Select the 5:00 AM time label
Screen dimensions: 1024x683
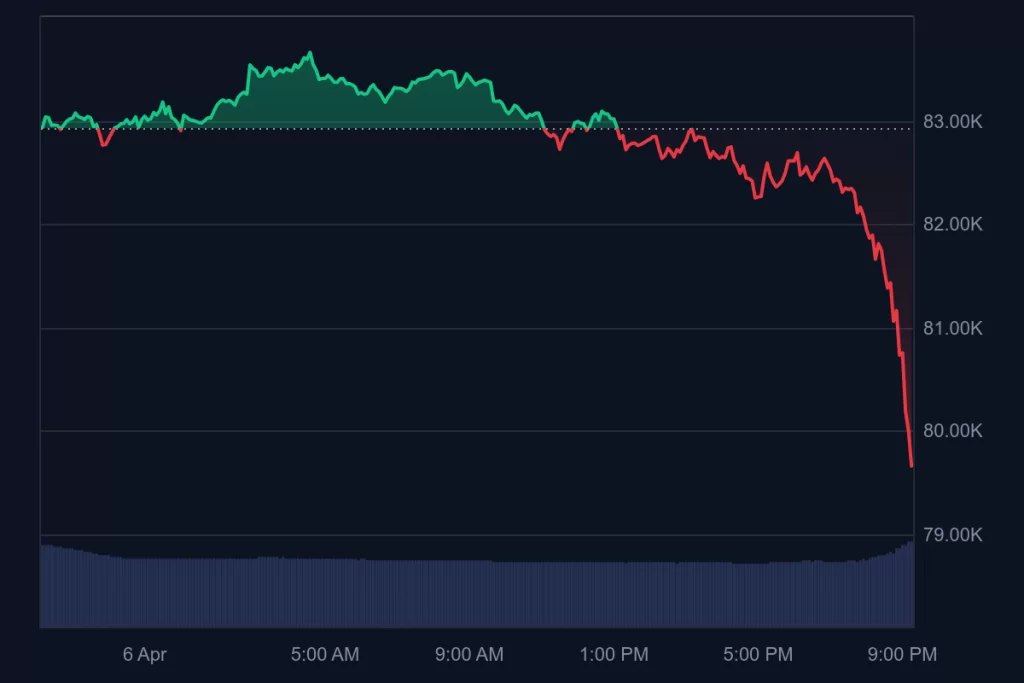[x=325, y=655]
